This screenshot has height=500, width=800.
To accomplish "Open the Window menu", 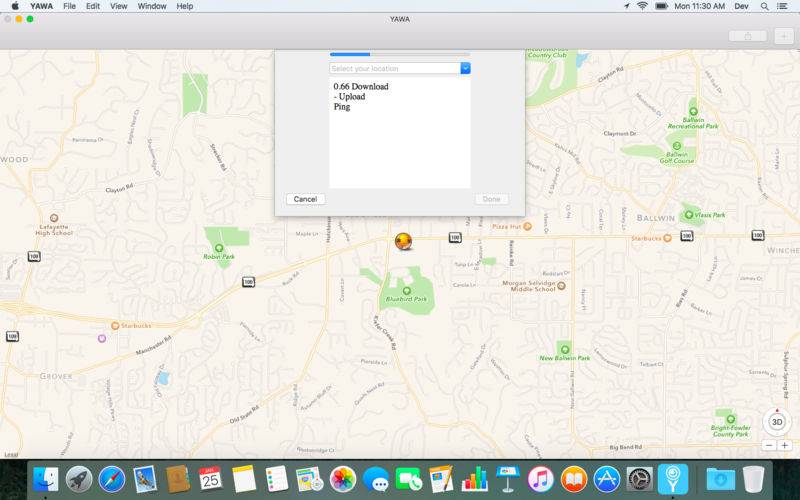I will click(x=152, y=6).
